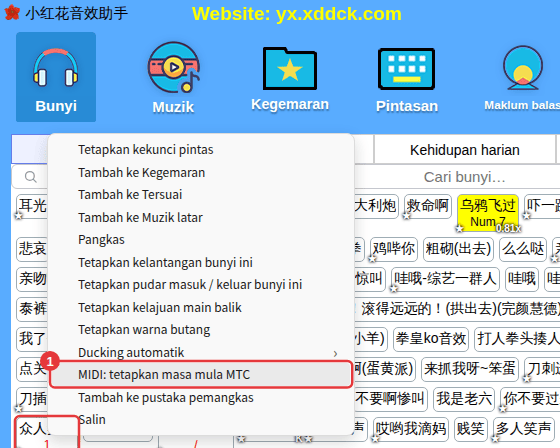Play the 滚得远远的 sound button
Screen dimensions: 560x448
click(x=457, y=308)
